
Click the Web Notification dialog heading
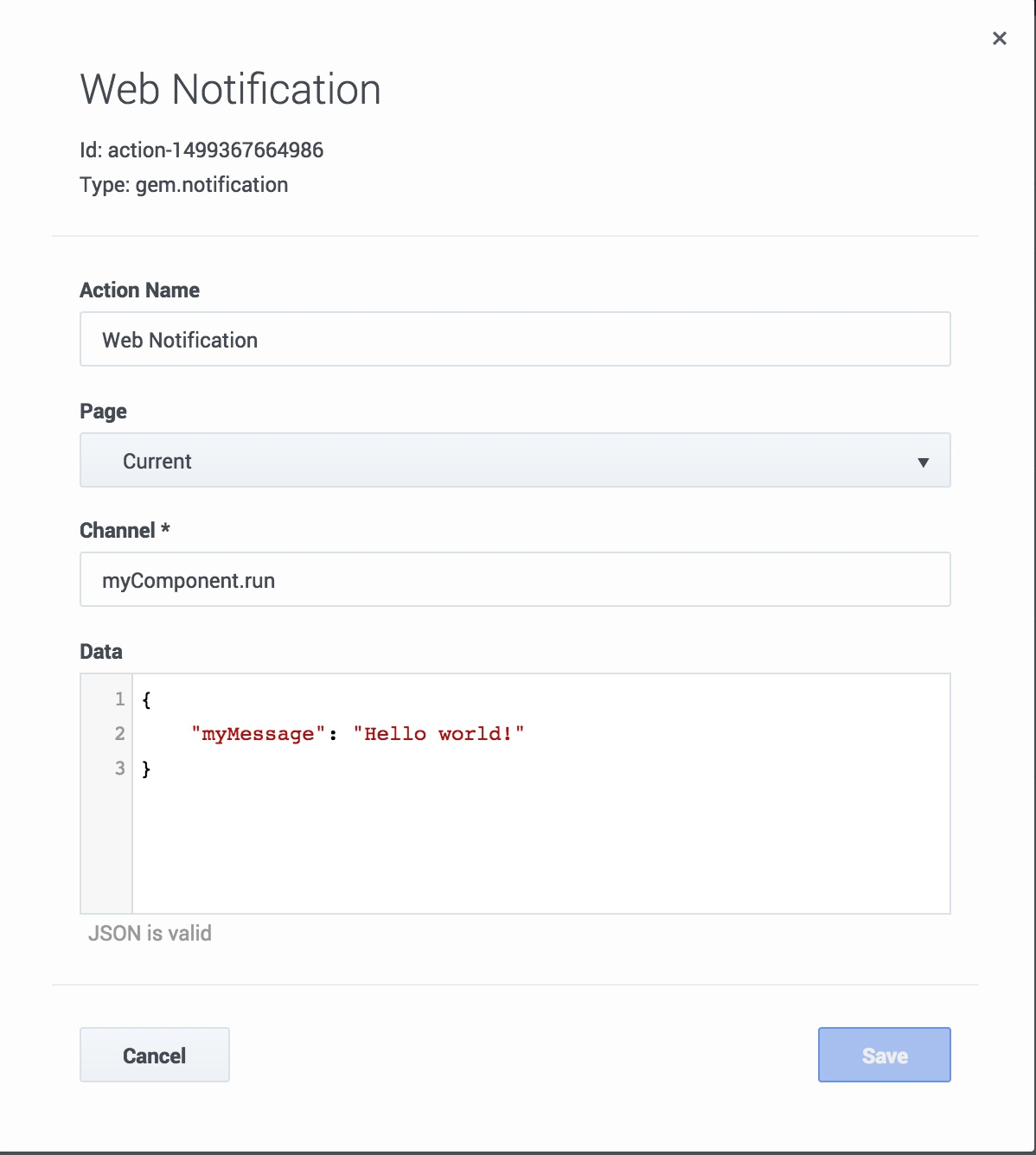(x=230, y=89)
